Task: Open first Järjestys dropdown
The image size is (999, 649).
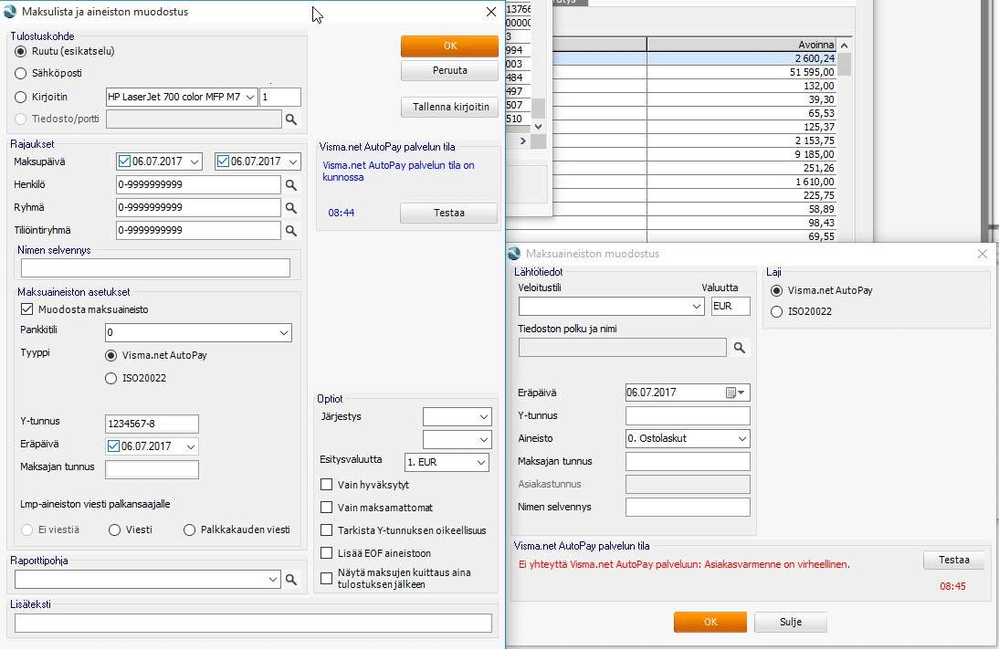Action: tap(484, 417)
